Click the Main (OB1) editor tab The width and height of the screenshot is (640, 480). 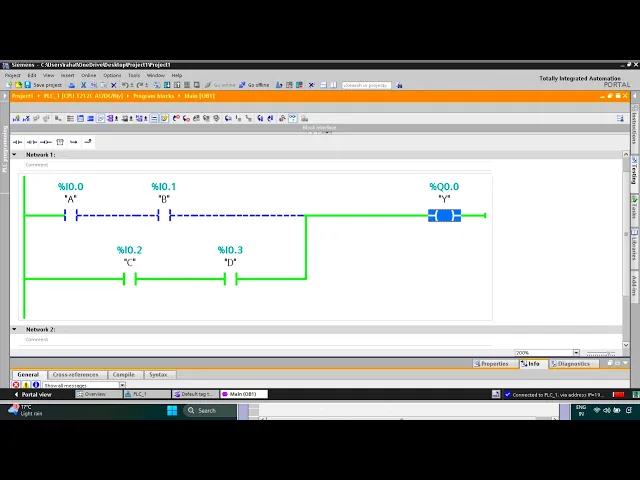click(x=244, y=394)
